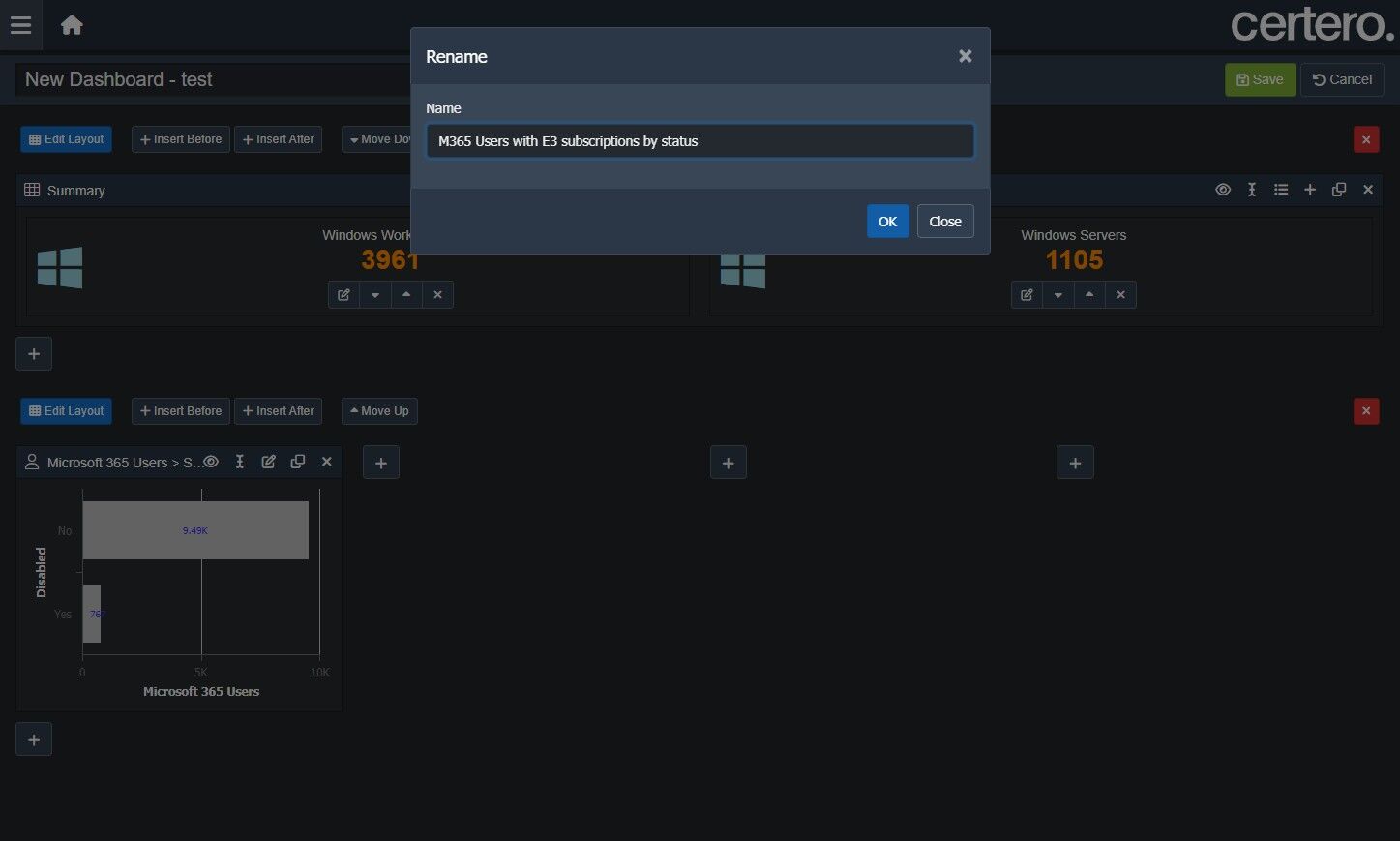
Task: Close the Microsoft 365 Users widget
Action: click(327, 462)
